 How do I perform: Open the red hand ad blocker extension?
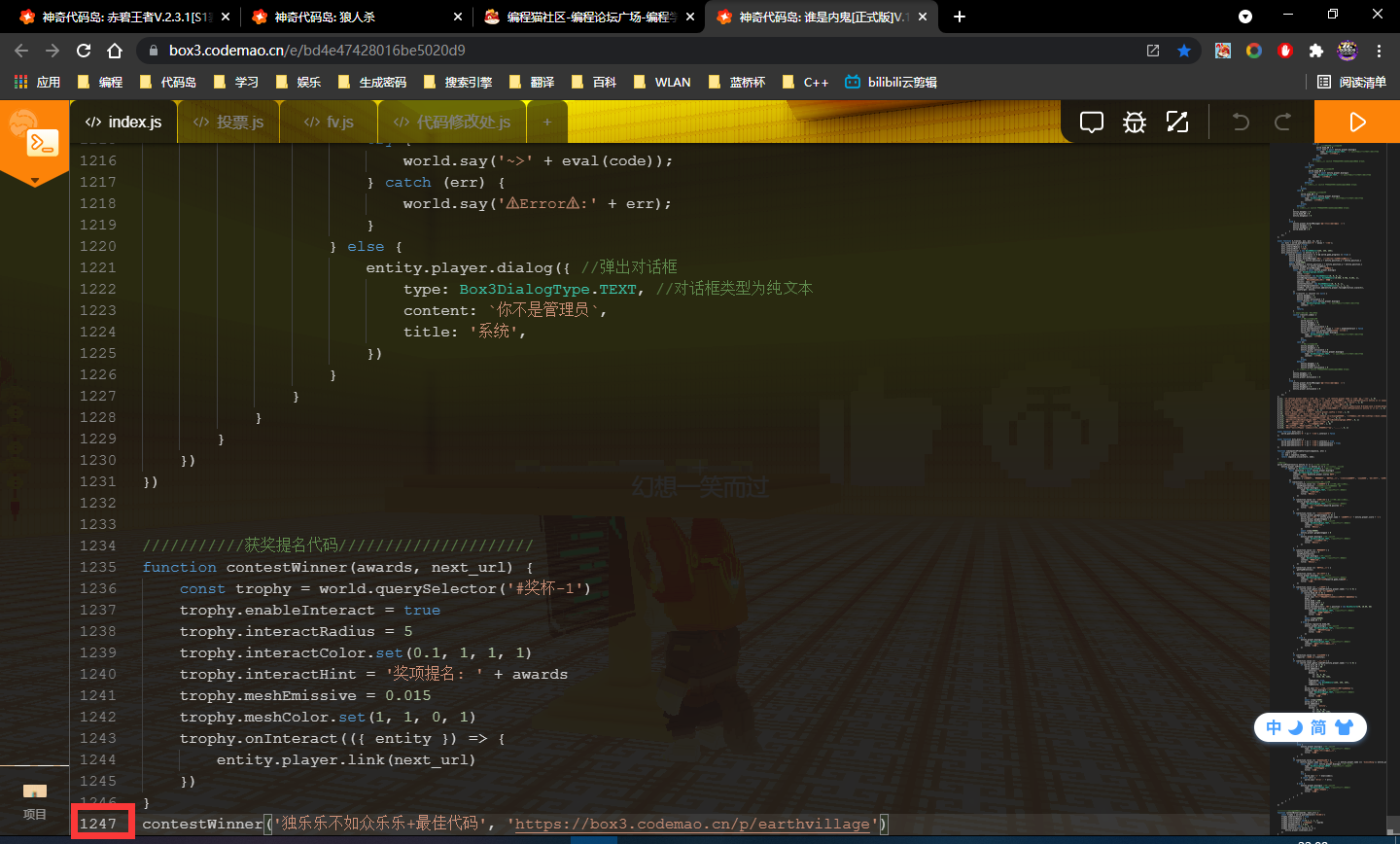[x=1285, y=51]
